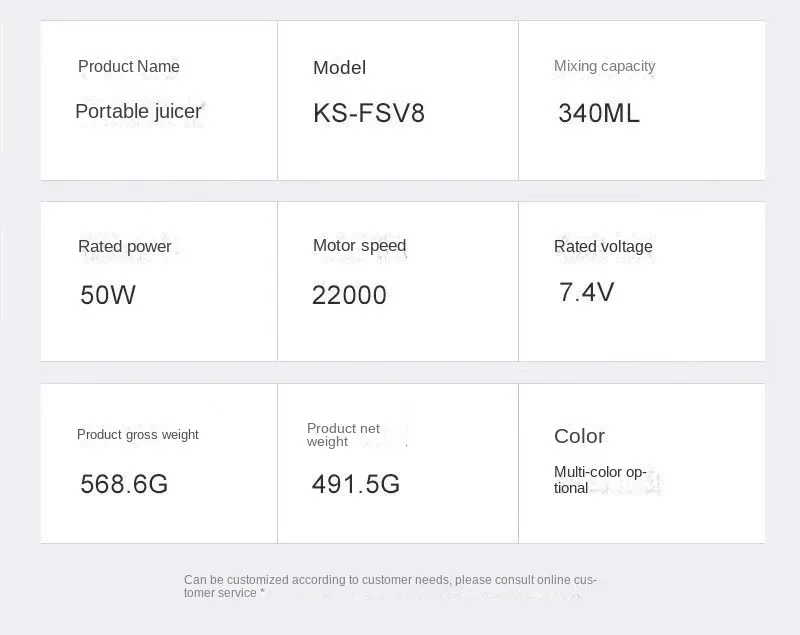800x635 pixels.
Task: Click the customization note about customer service
Action: 390,587
